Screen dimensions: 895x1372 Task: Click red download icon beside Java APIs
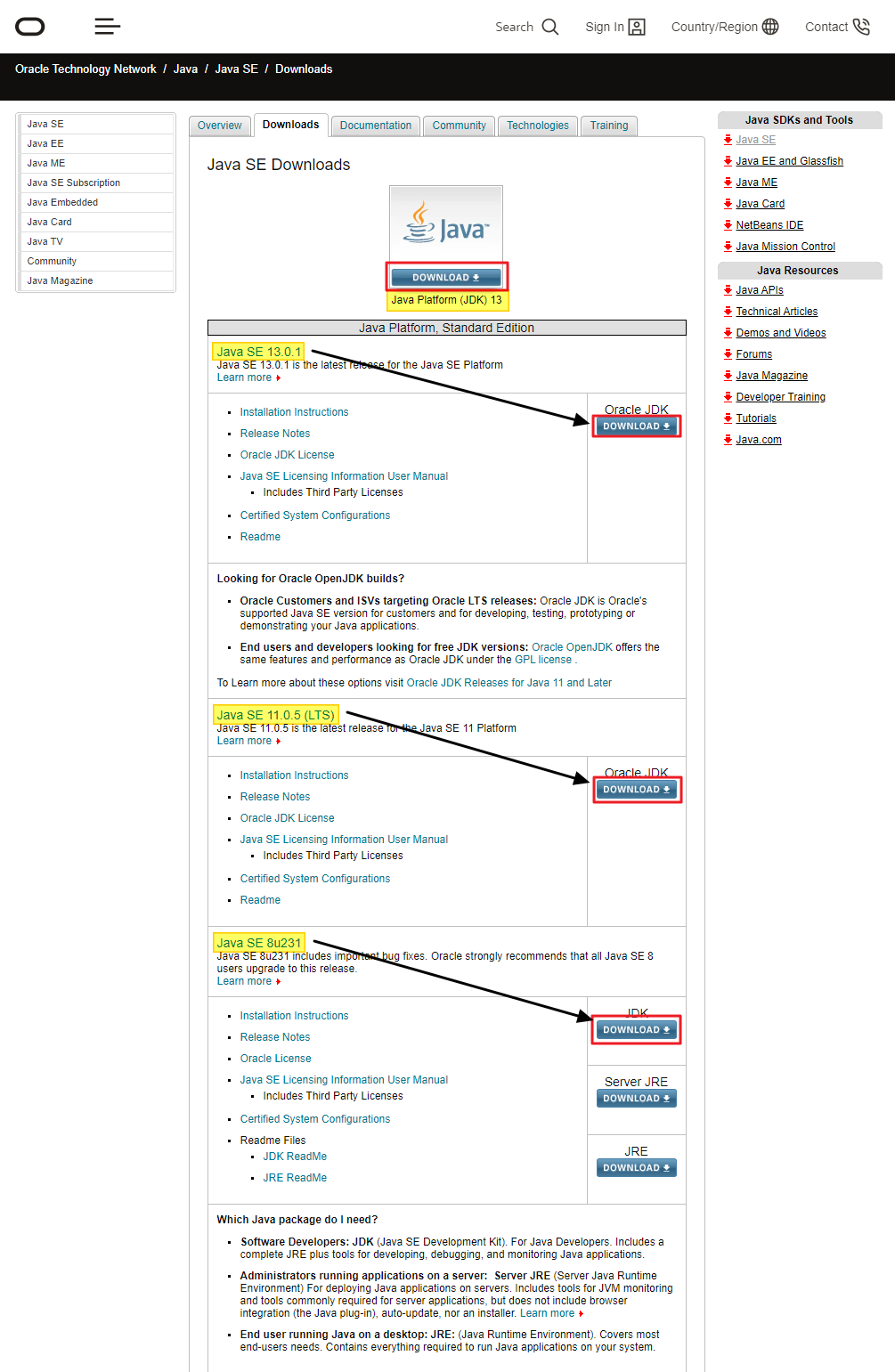[x=728, y=290]
